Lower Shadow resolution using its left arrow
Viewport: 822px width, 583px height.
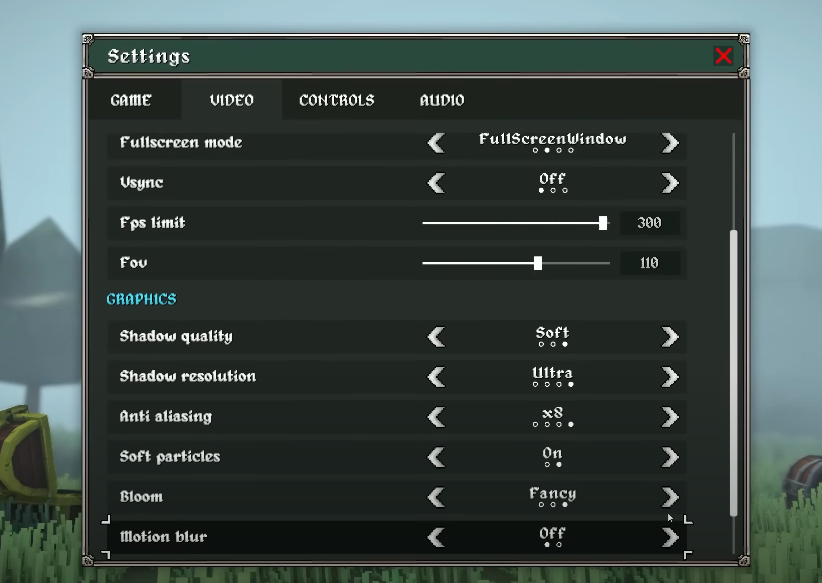coord(436,376)
